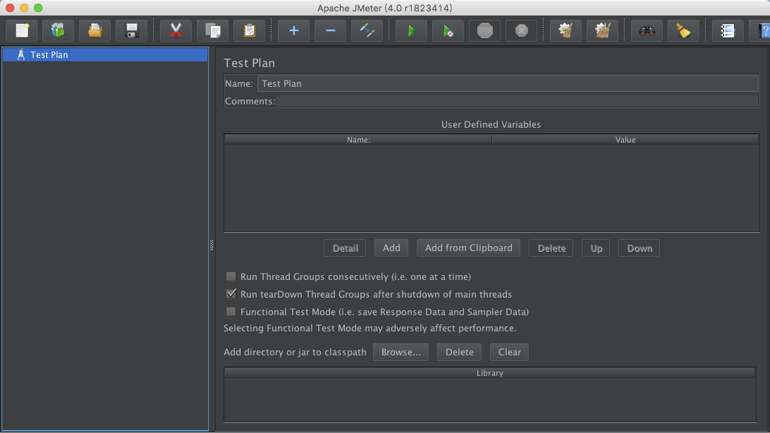The height and width of the screenshot is (433, 770).
Task: Open the Function Helper list icon
Action: [x=727, y=30]
